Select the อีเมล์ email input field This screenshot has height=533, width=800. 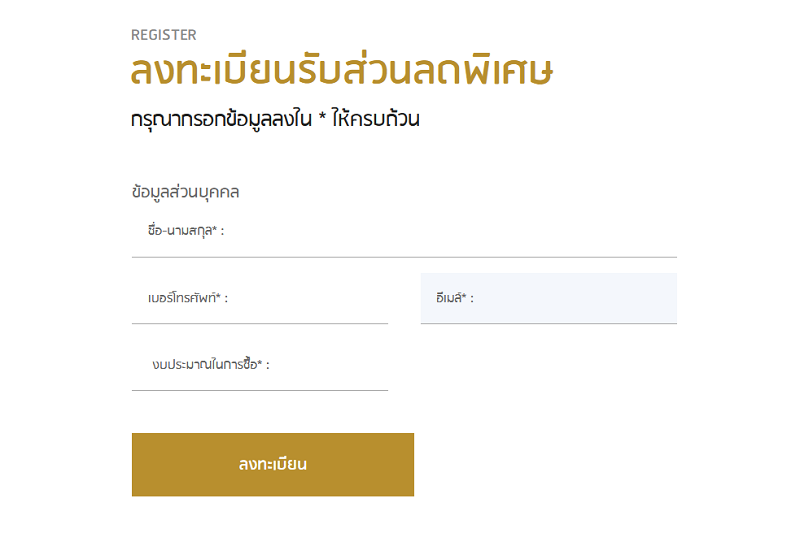click(548, 298)
